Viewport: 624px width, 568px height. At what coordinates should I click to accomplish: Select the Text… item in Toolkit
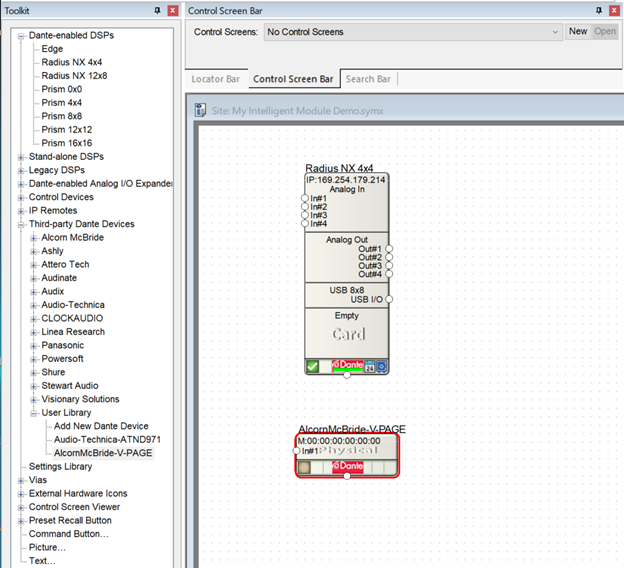pyautogui.click(x=42, y=561)
